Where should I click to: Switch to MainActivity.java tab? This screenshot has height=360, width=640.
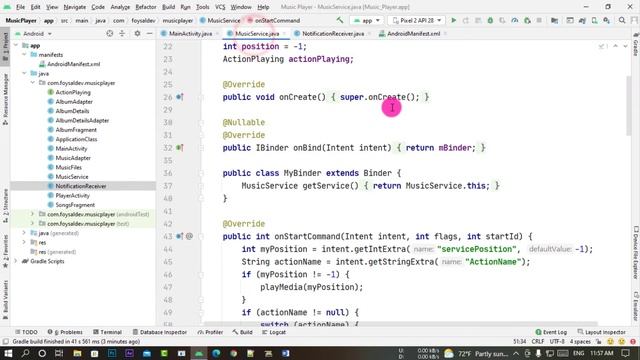tap(190, 33)
